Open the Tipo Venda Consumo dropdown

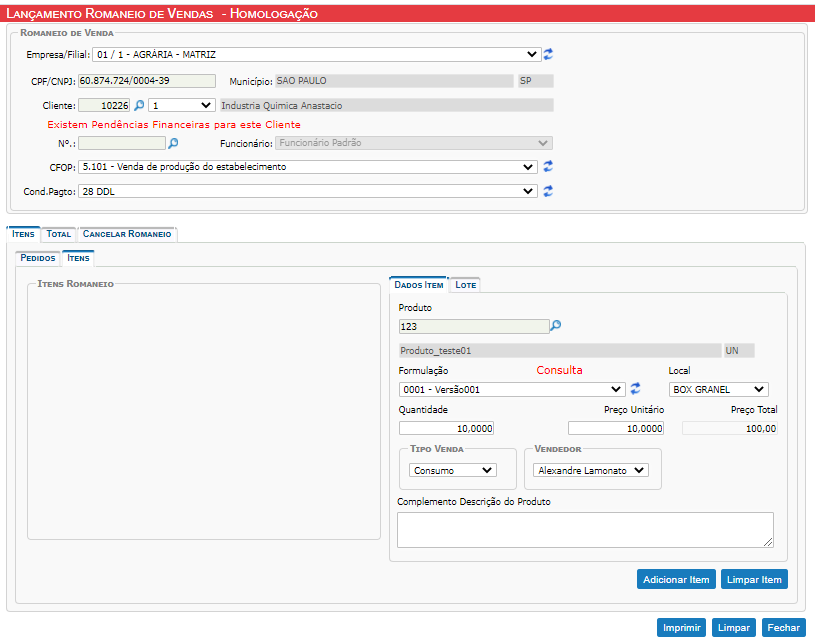tap(453, 470)
